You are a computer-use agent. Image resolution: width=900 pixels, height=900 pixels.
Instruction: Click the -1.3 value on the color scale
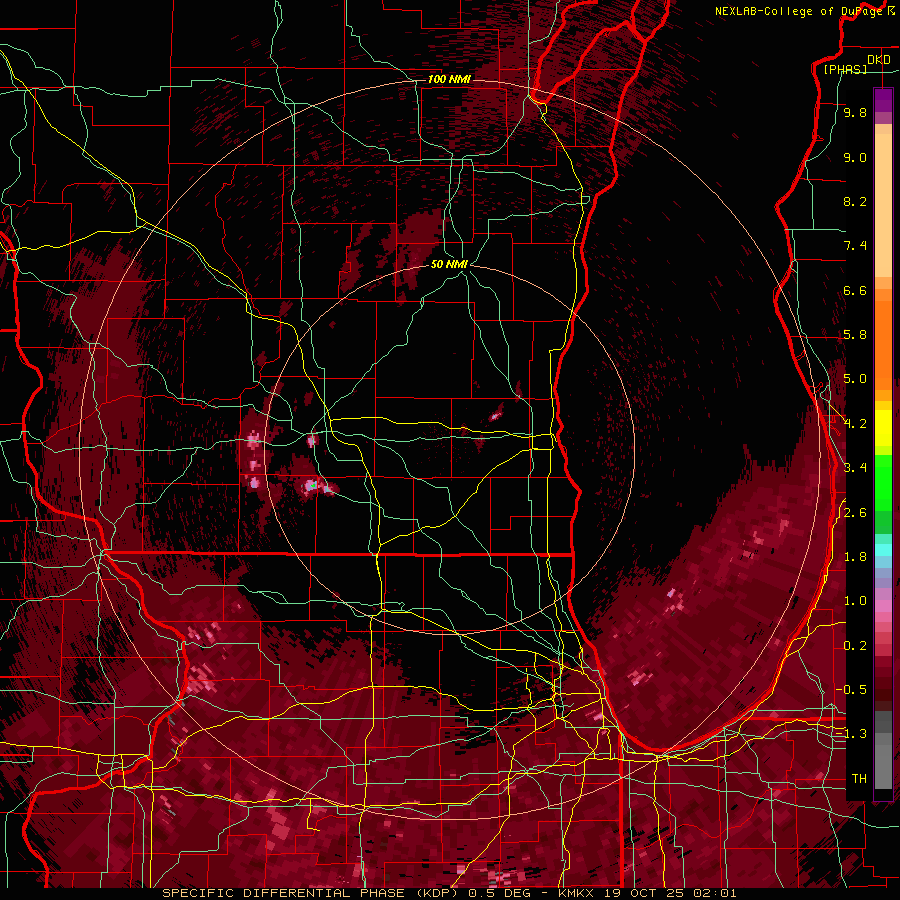(x=851, y=734)
